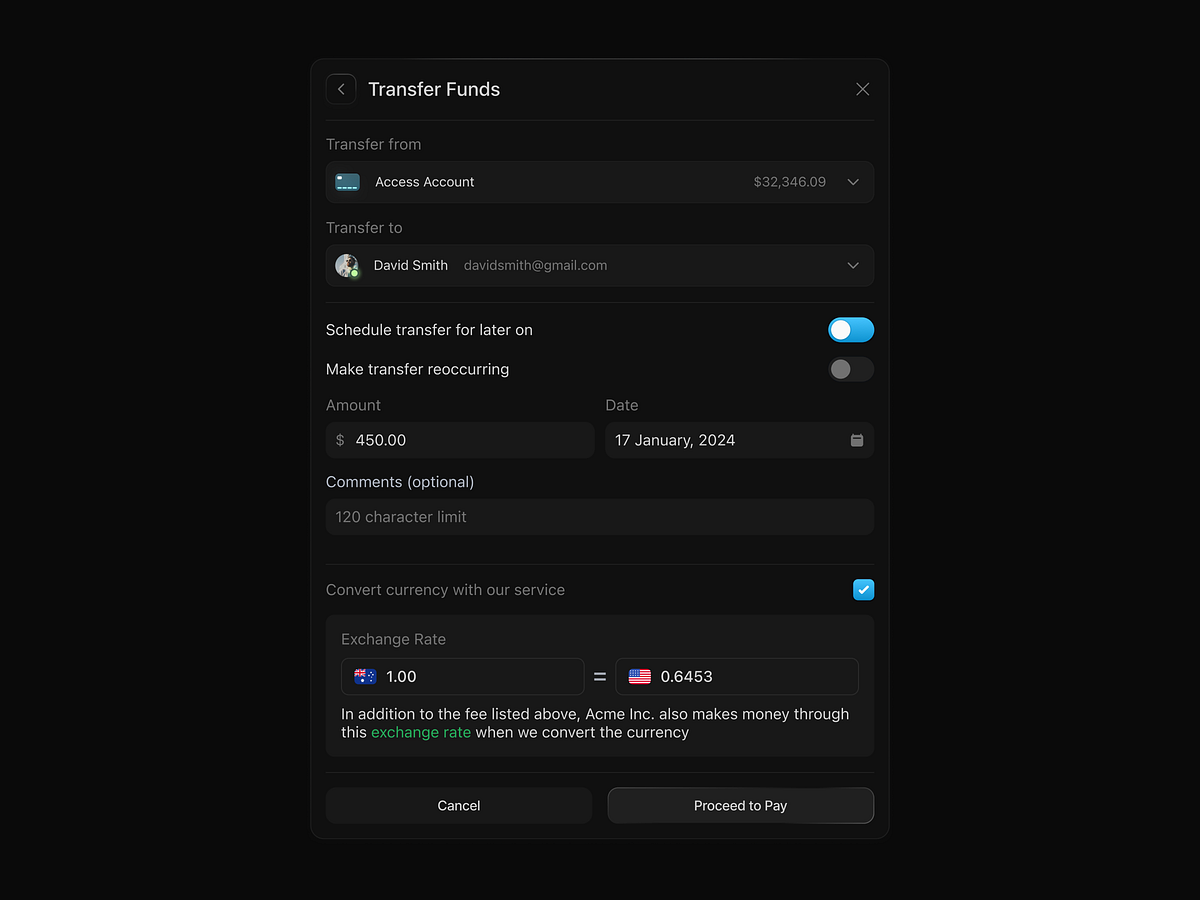Click the dollar sign in the Amount field
The height and width of the screenshot is (900, 1200).
[340, 440]
